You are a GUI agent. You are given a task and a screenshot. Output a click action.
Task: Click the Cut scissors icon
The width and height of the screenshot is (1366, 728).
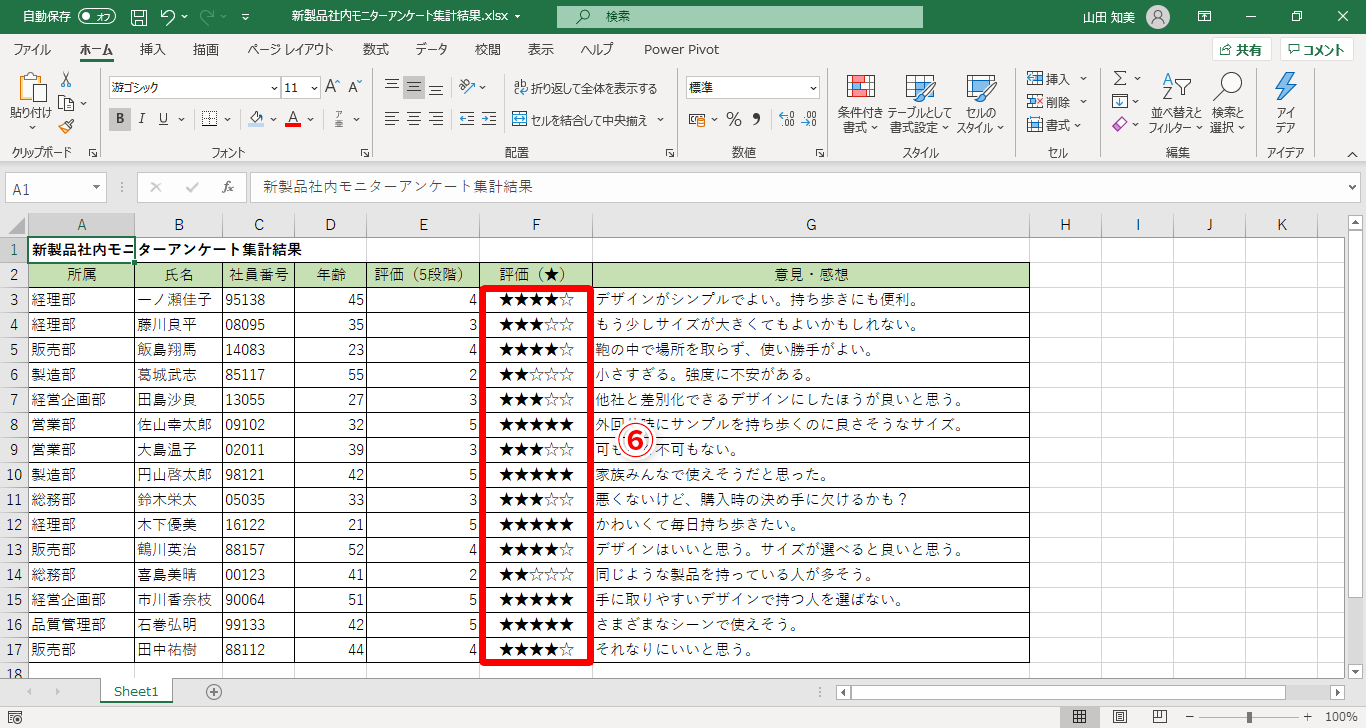click(x=66, y=79)
